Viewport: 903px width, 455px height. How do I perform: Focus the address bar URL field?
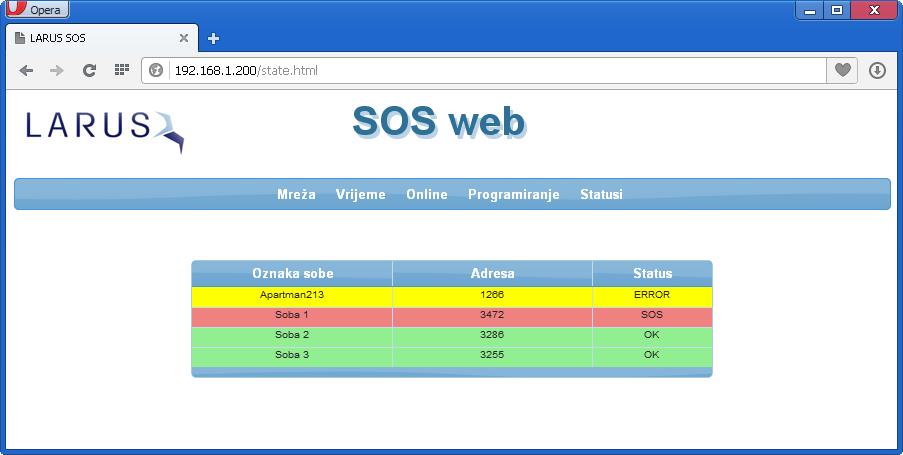[x=490, y=71]
